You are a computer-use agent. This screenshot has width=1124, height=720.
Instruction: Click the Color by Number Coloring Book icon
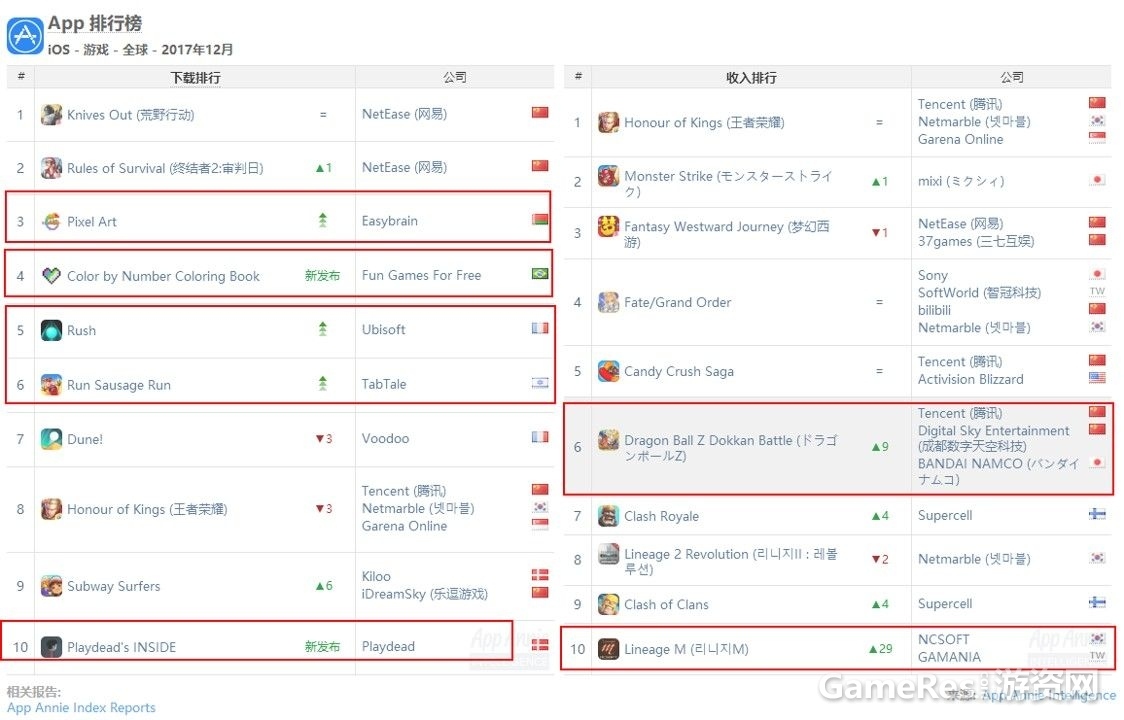click(51, 276)
